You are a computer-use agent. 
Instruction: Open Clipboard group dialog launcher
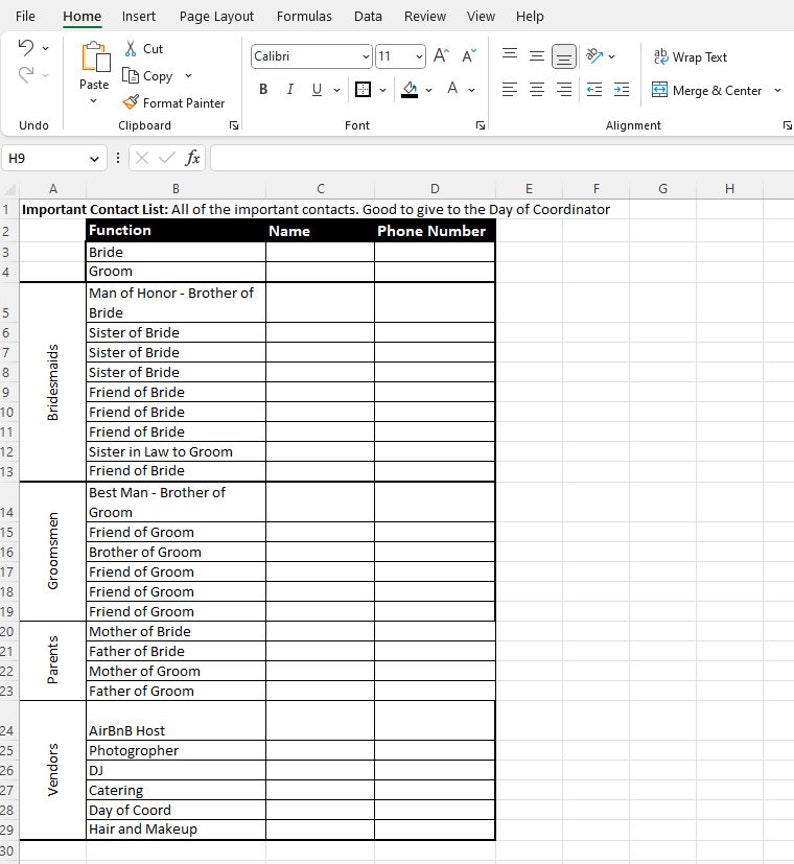point(234,126)
